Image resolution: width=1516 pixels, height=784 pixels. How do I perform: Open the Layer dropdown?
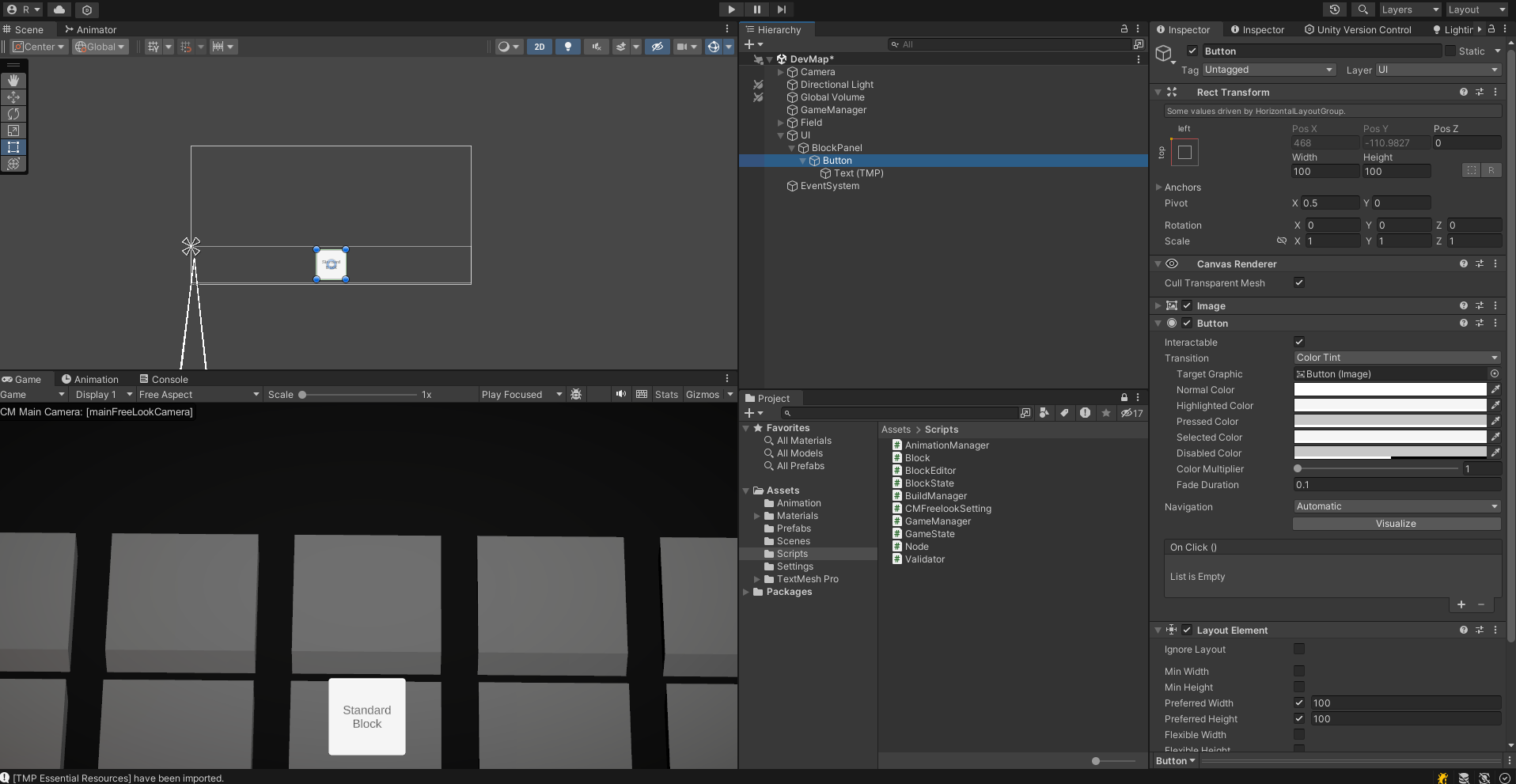pyautogui.click(x=1438, y=70)
